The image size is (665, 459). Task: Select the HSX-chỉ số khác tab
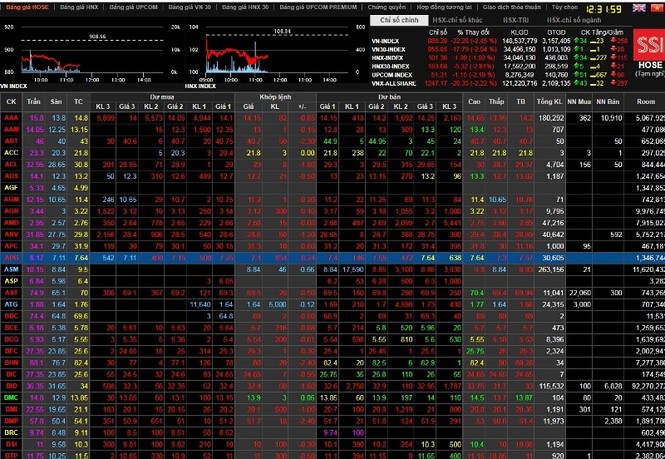tap(457, 20)
